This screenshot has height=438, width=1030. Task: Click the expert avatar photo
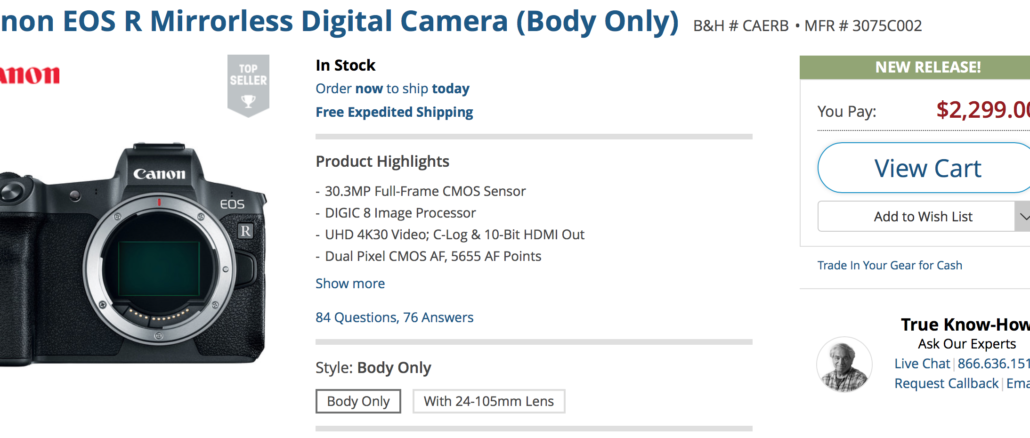844,364
